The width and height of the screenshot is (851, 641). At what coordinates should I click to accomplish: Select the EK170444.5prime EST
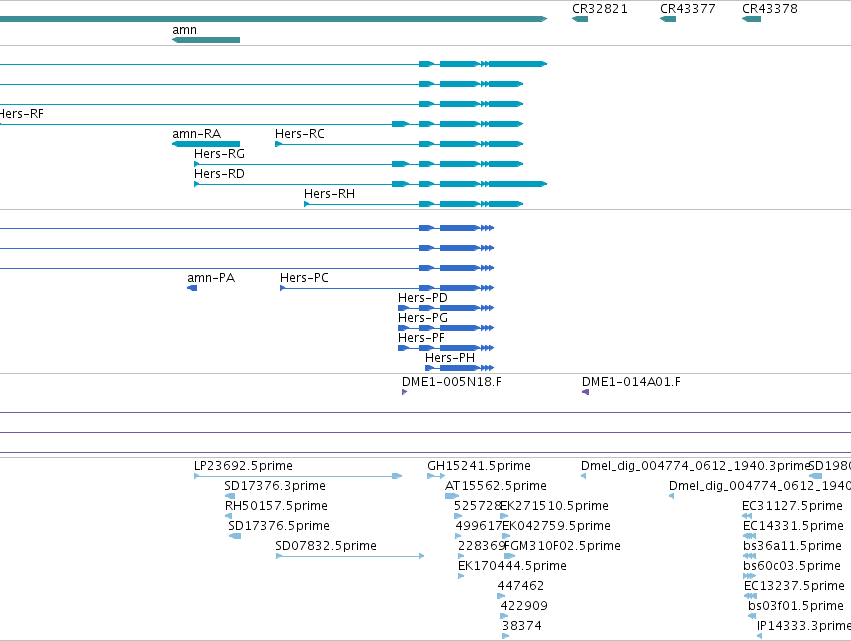pos(461,576)
